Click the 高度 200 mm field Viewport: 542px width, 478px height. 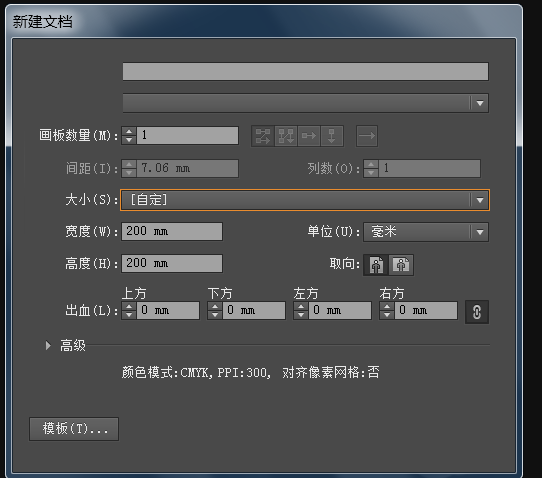(172, 263)
